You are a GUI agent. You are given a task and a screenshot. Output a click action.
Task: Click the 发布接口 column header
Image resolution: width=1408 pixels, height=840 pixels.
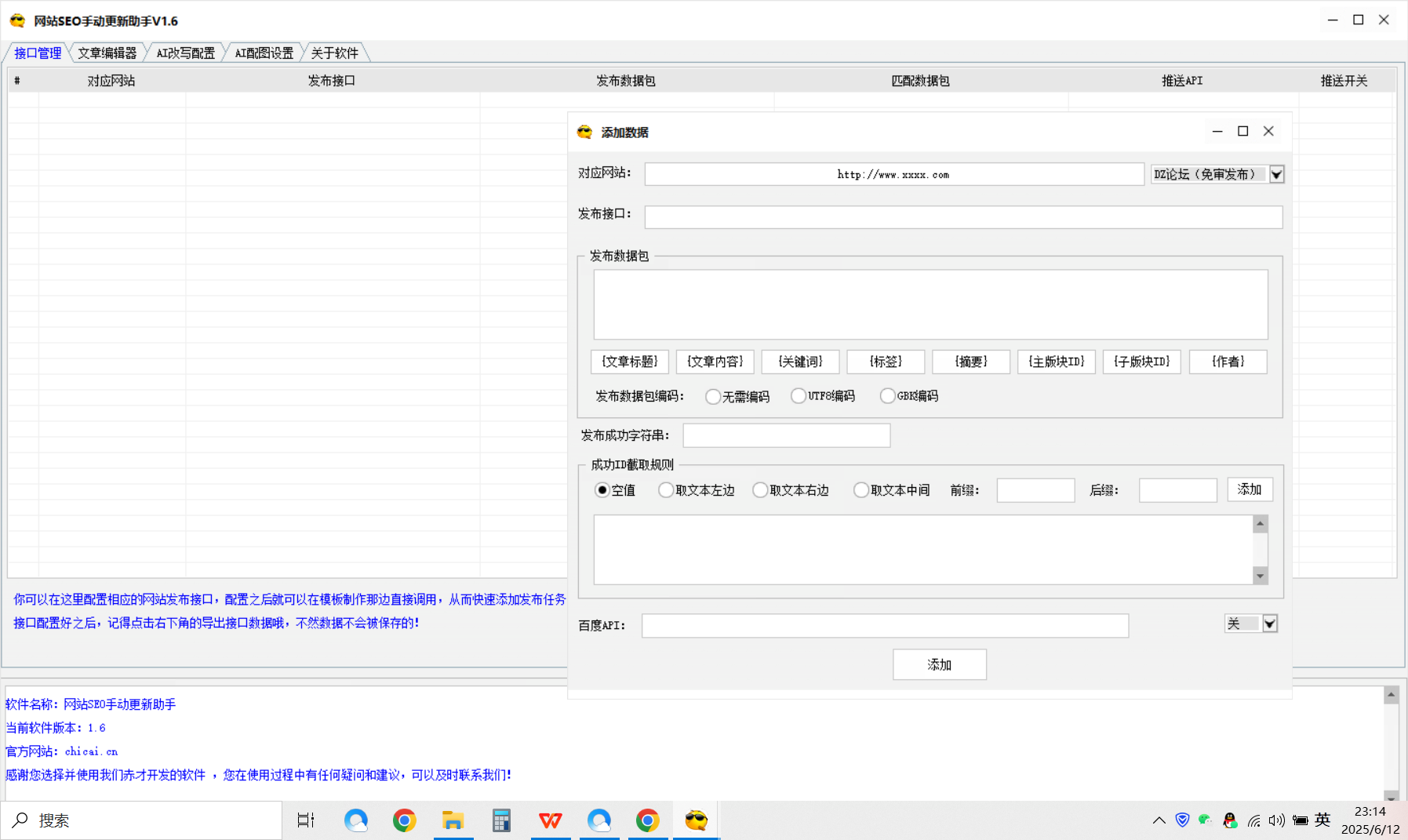point(332,81)
